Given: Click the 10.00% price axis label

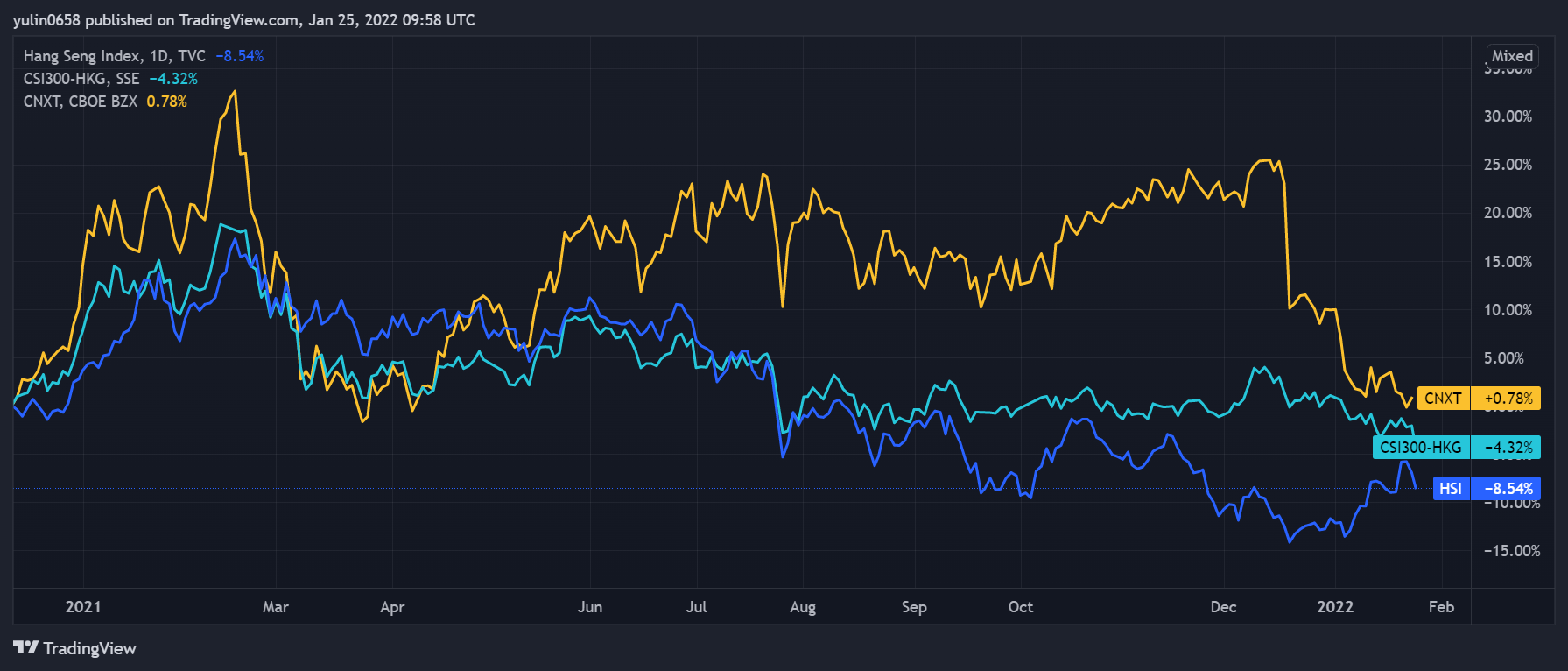Looking at the screenshot, I should click(x=1508, y=310).
